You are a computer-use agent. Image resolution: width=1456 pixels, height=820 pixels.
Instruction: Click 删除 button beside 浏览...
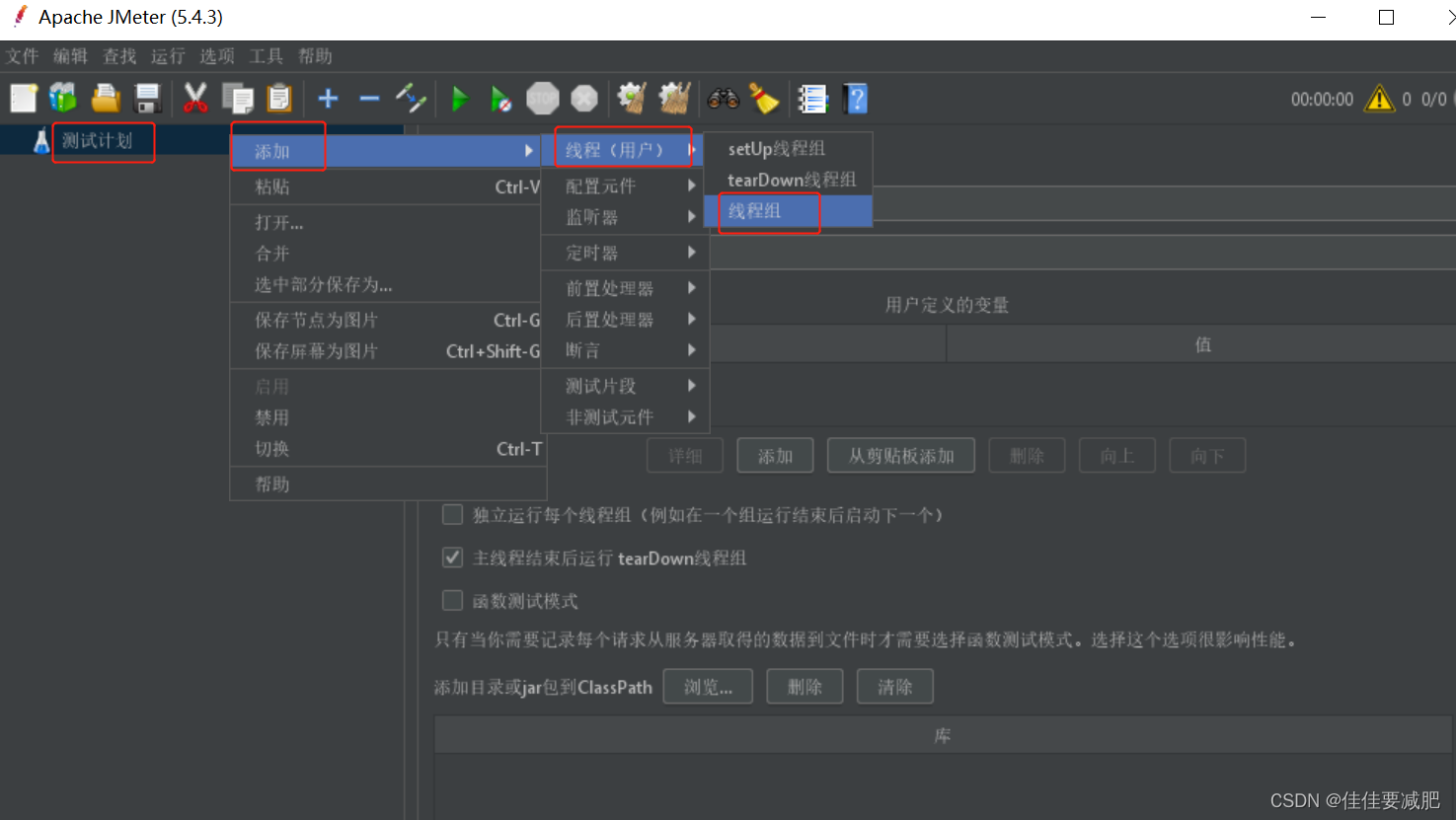pyautogui.click(x=805, y=687)
